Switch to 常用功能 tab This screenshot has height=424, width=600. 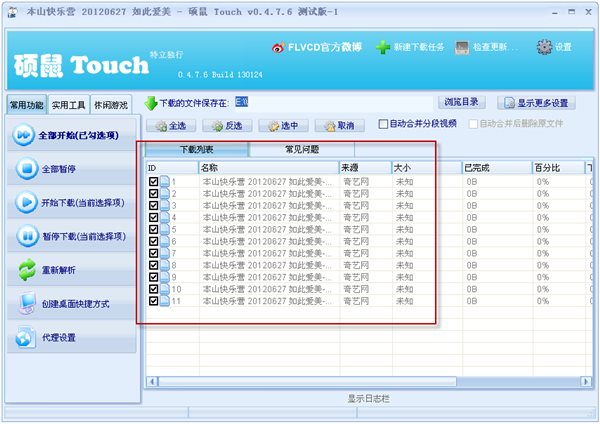[x=26, y=105]
